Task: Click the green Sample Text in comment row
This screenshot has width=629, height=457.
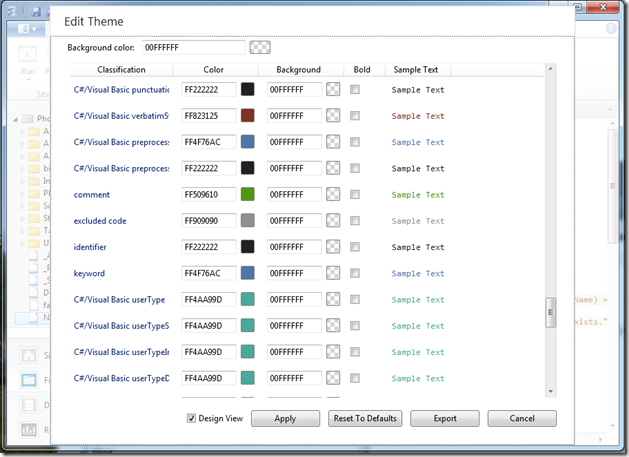Action: point(418,195)
